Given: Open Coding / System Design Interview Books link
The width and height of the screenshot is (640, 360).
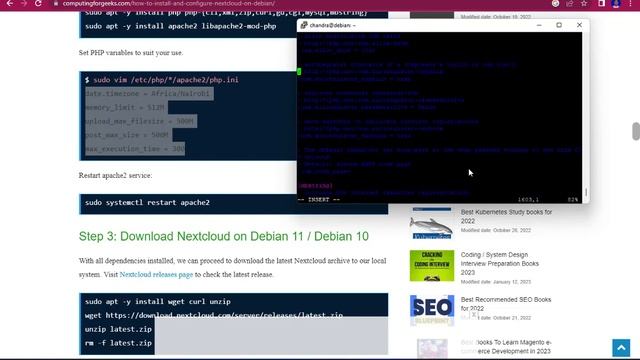Looking at the screenshot, I should tap(500, 263).
